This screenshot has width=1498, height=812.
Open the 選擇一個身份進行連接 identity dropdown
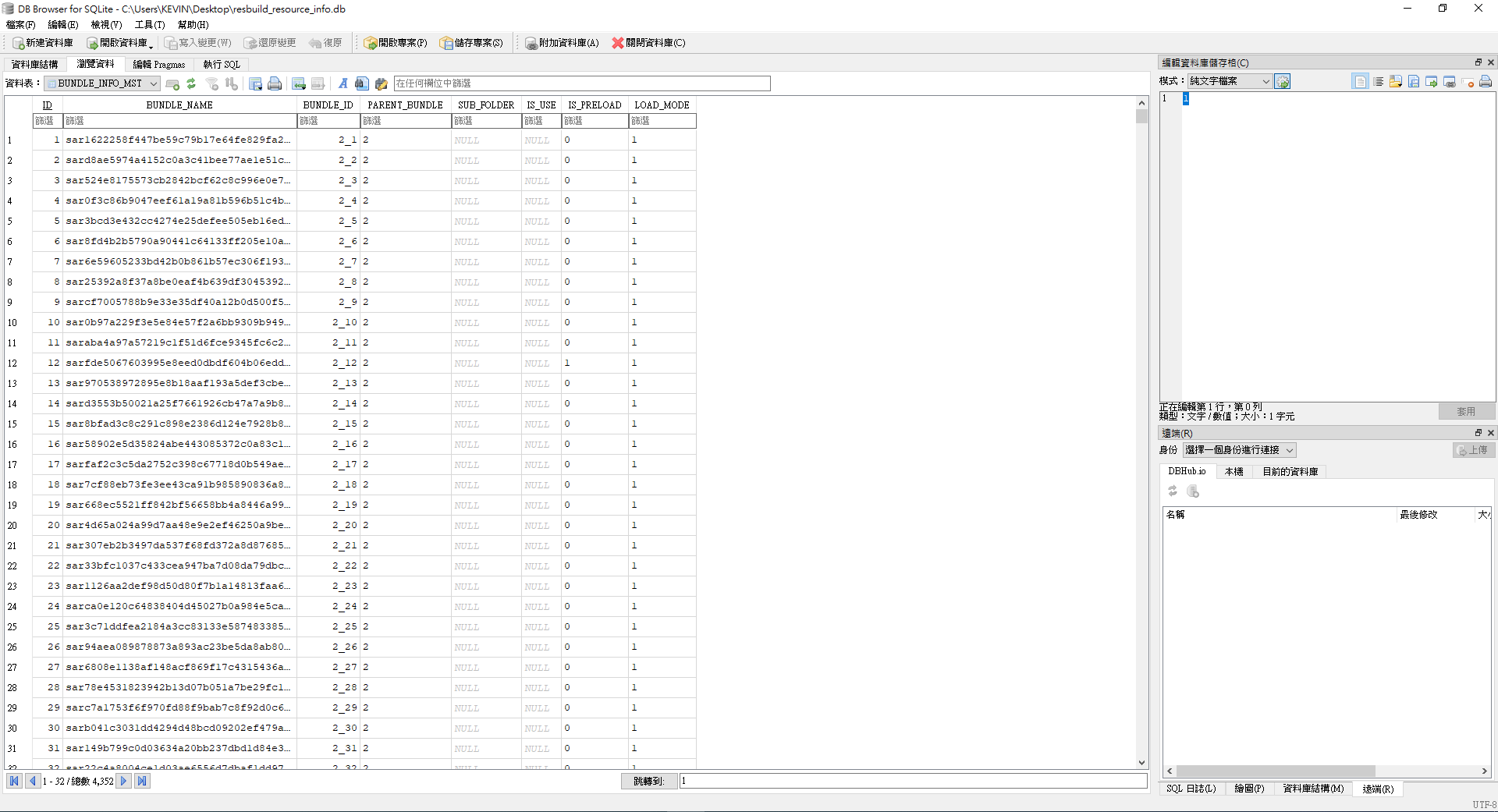(x=1239, y=450)
